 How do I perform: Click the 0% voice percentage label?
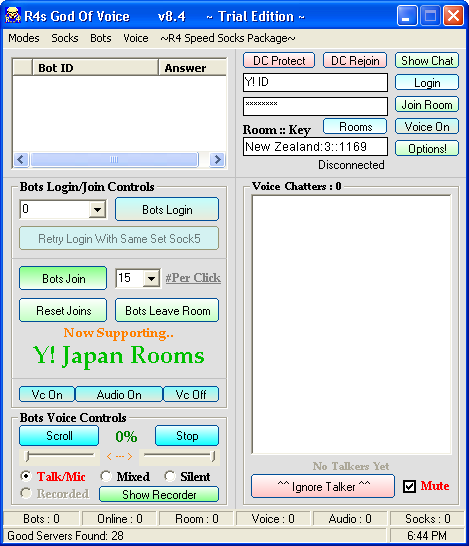126,436
